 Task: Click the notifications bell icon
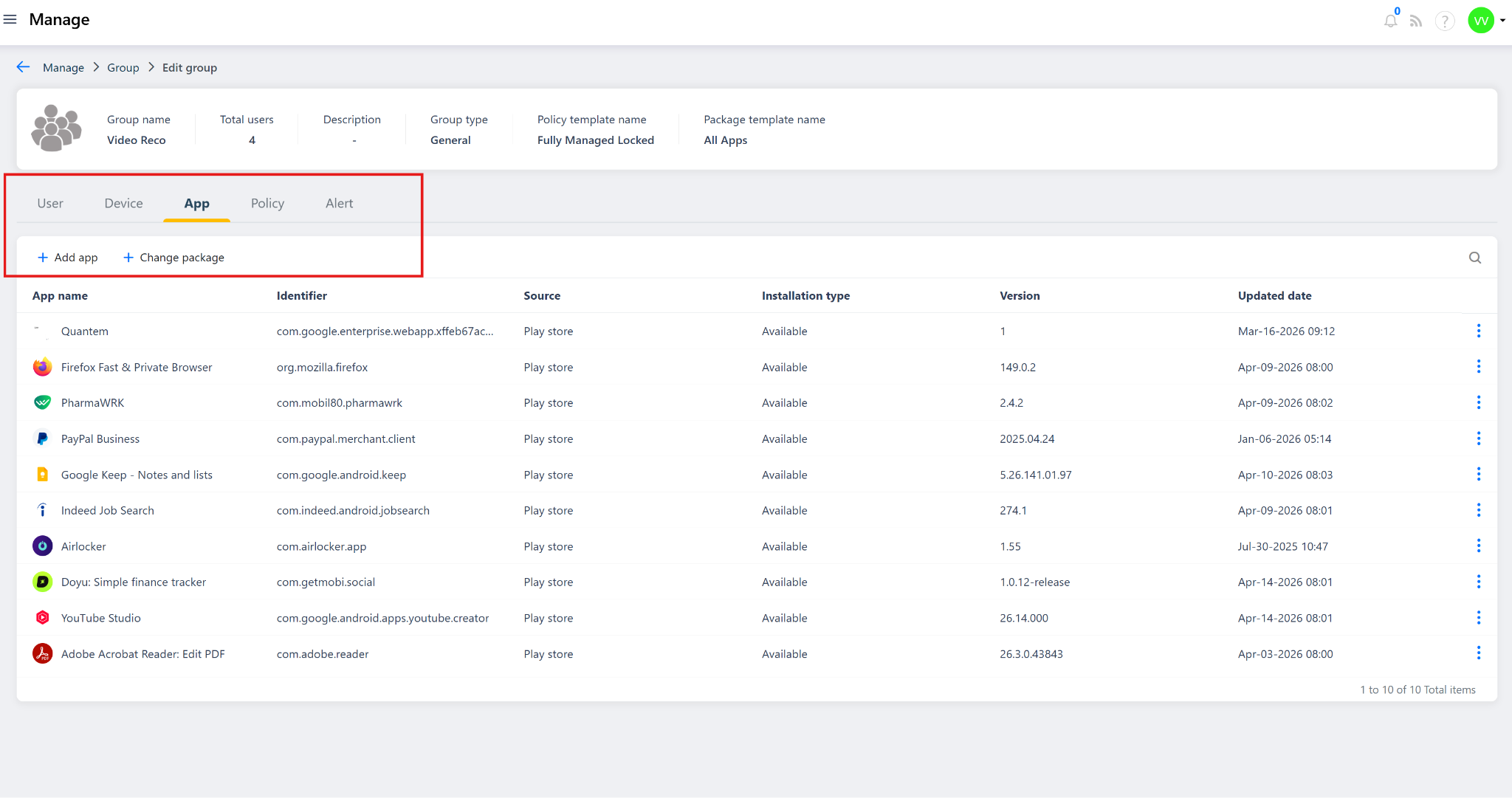click(x=1390, y=21)
